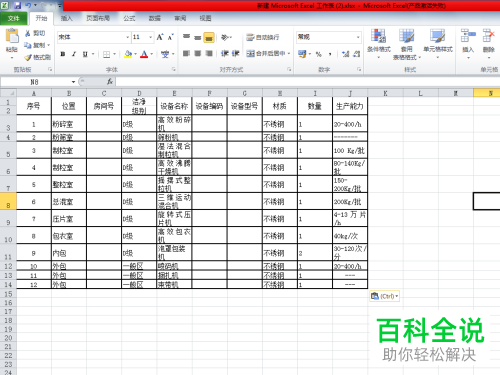The image size is (500, 375).
Task: Click the Paste clipboard icon
Action: click(12, 36)
